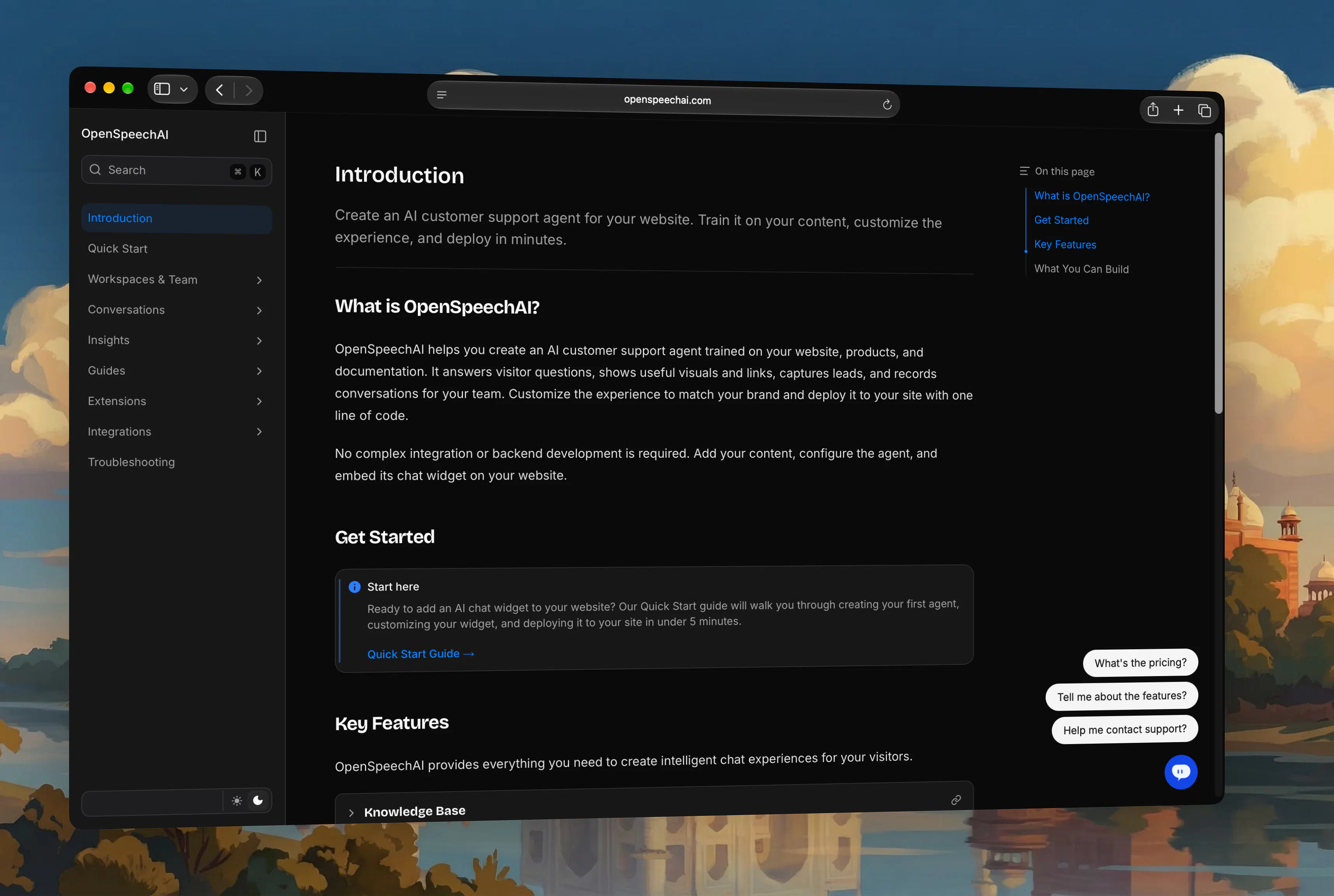This screenshot has height=896, width=1334.
Task: Show the tab overview icon
Action: click(x=1204, y=111)
